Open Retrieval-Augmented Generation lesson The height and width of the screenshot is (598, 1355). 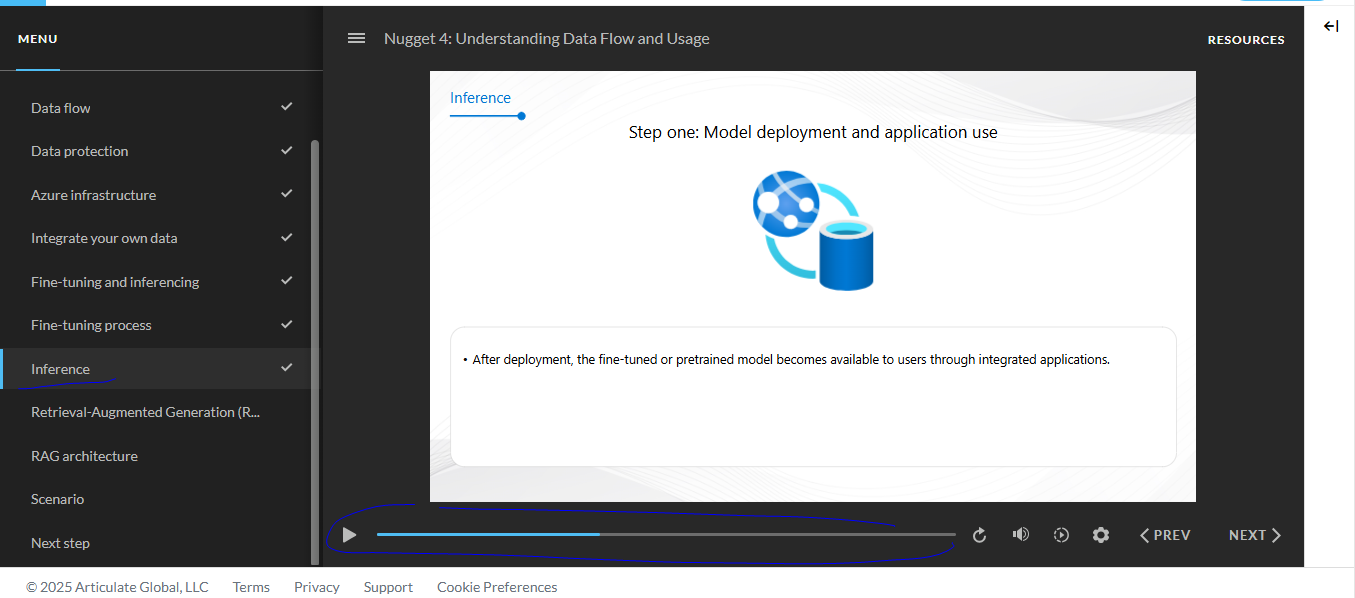[x=161, y=412]
